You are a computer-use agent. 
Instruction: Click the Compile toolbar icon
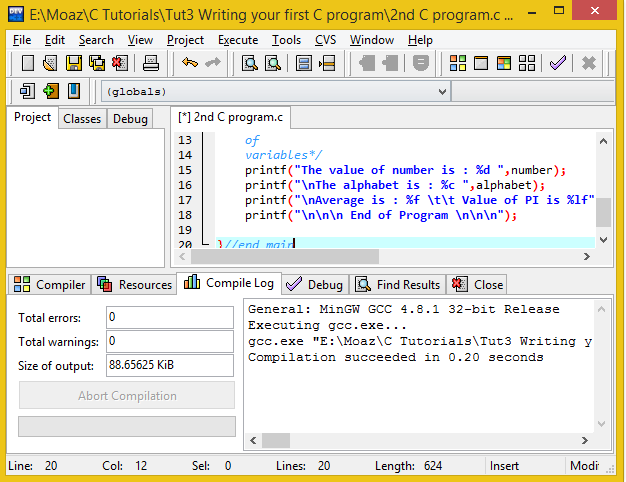coord(458,63)
